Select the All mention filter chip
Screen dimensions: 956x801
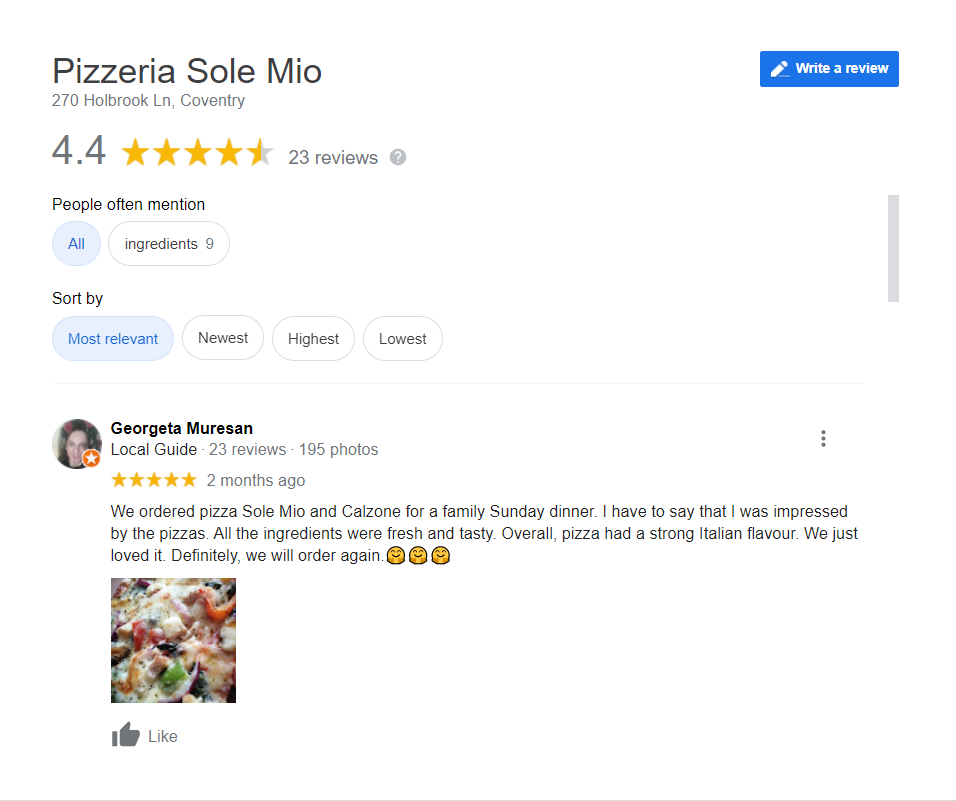click(x=76, y=244)
